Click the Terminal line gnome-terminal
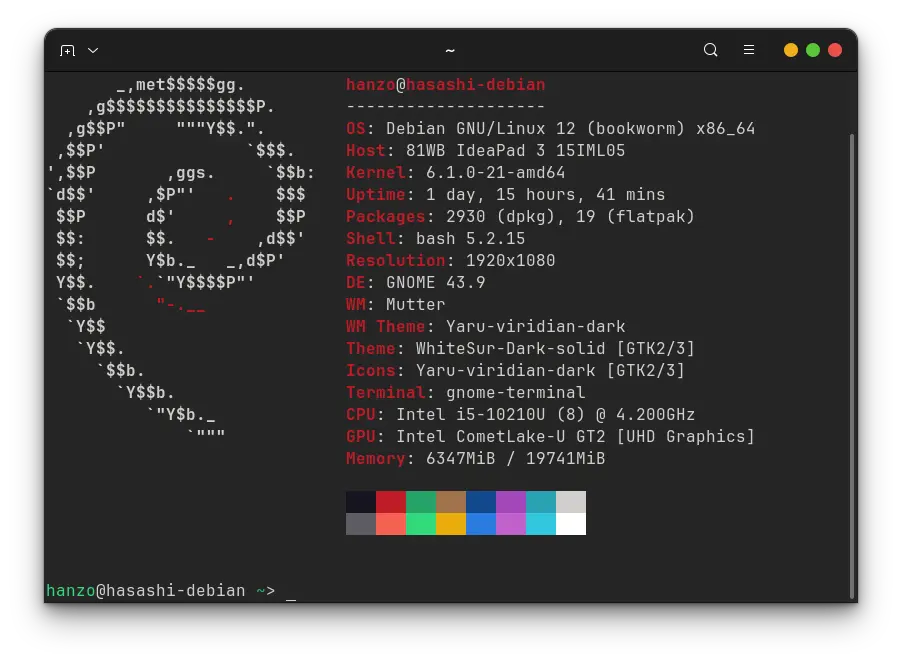Image resolution: width=902 pixels, height=663 pixels. 465,392
